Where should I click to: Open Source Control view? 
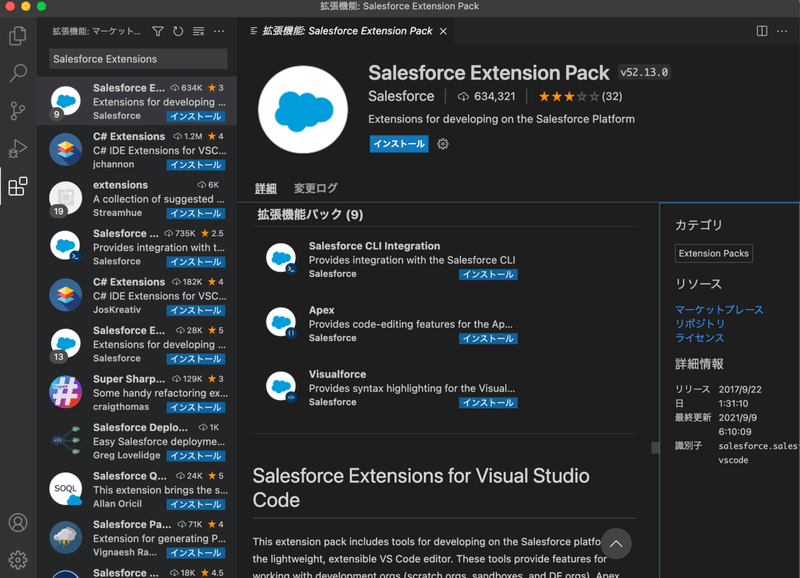[x=18, y=111]
